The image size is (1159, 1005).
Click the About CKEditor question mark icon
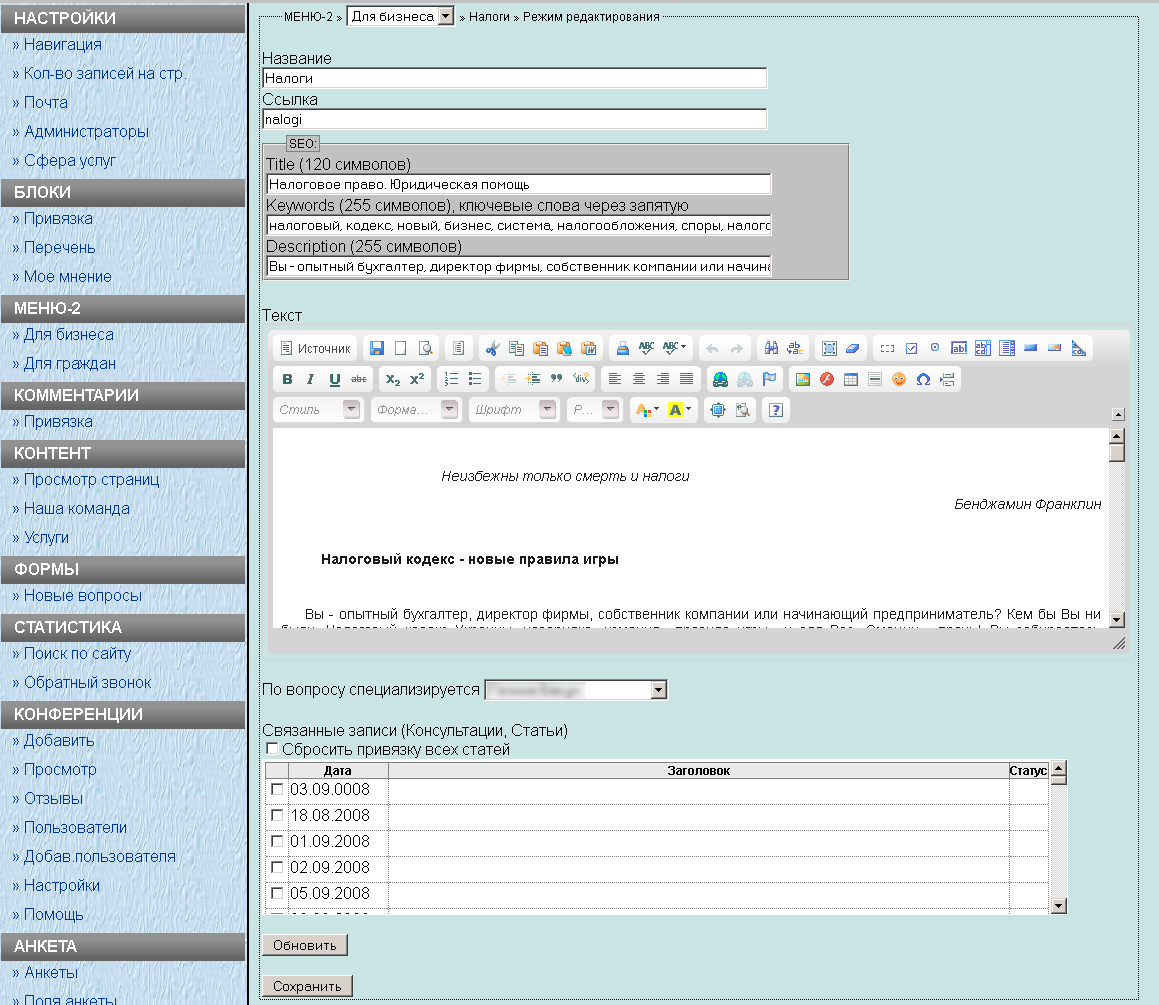point(775,410)
